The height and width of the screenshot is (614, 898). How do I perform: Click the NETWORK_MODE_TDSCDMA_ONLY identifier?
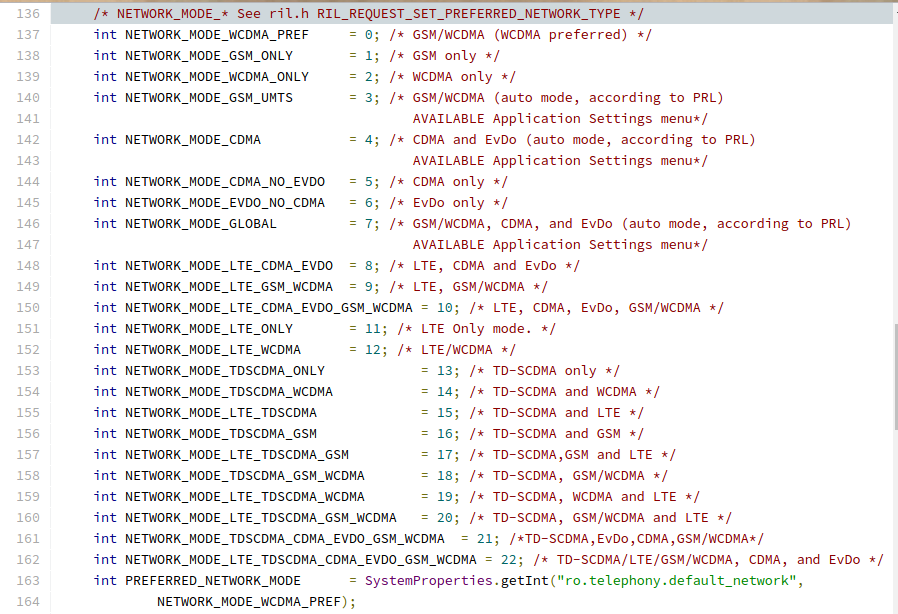click(x=224, y=371)
